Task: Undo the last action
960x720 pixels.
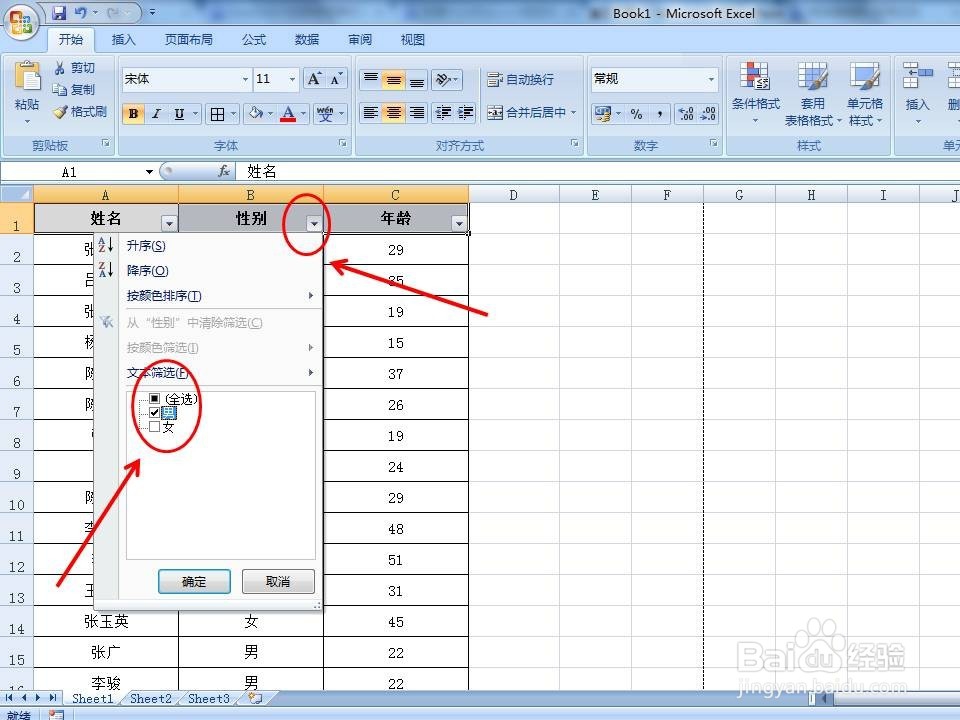Action: [81, 12]
